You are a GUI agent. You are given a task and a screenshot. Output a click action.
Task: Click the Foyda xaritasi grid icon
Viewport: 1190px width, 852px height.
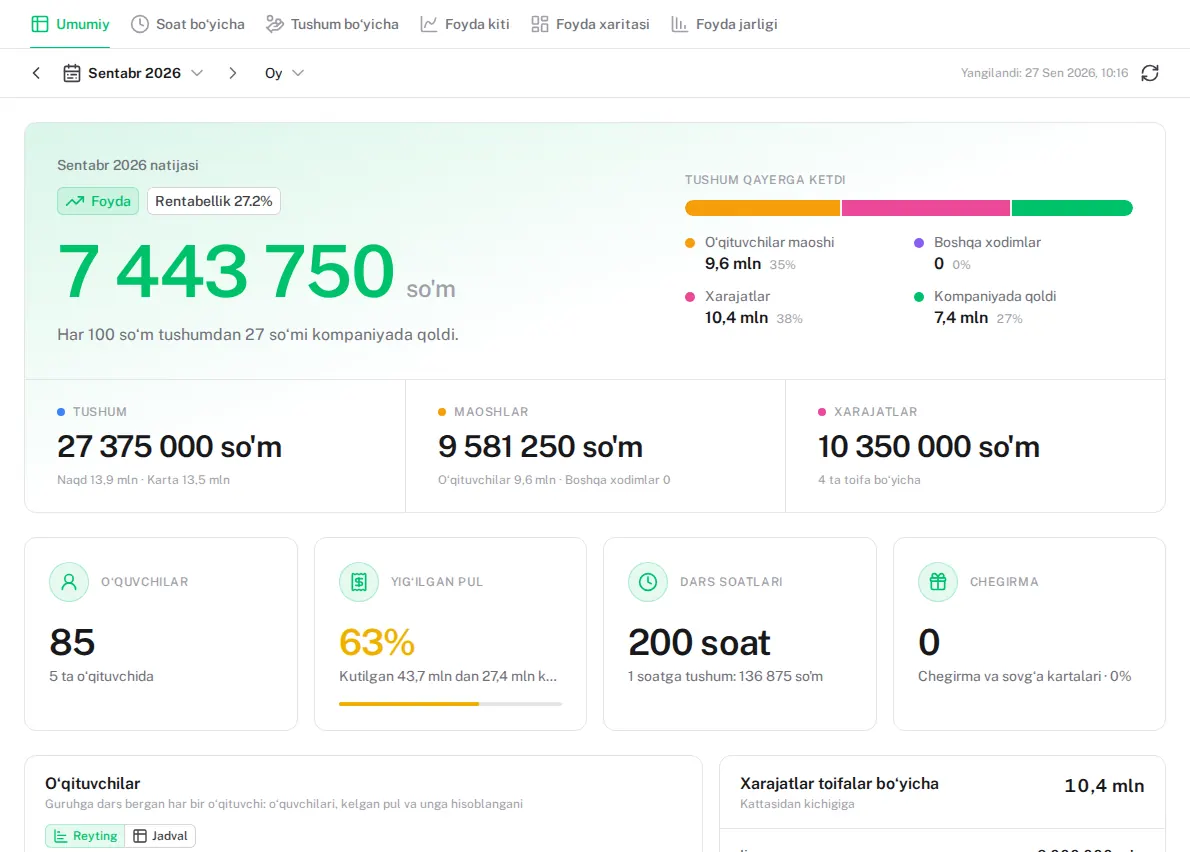click(x=540, y=24)
